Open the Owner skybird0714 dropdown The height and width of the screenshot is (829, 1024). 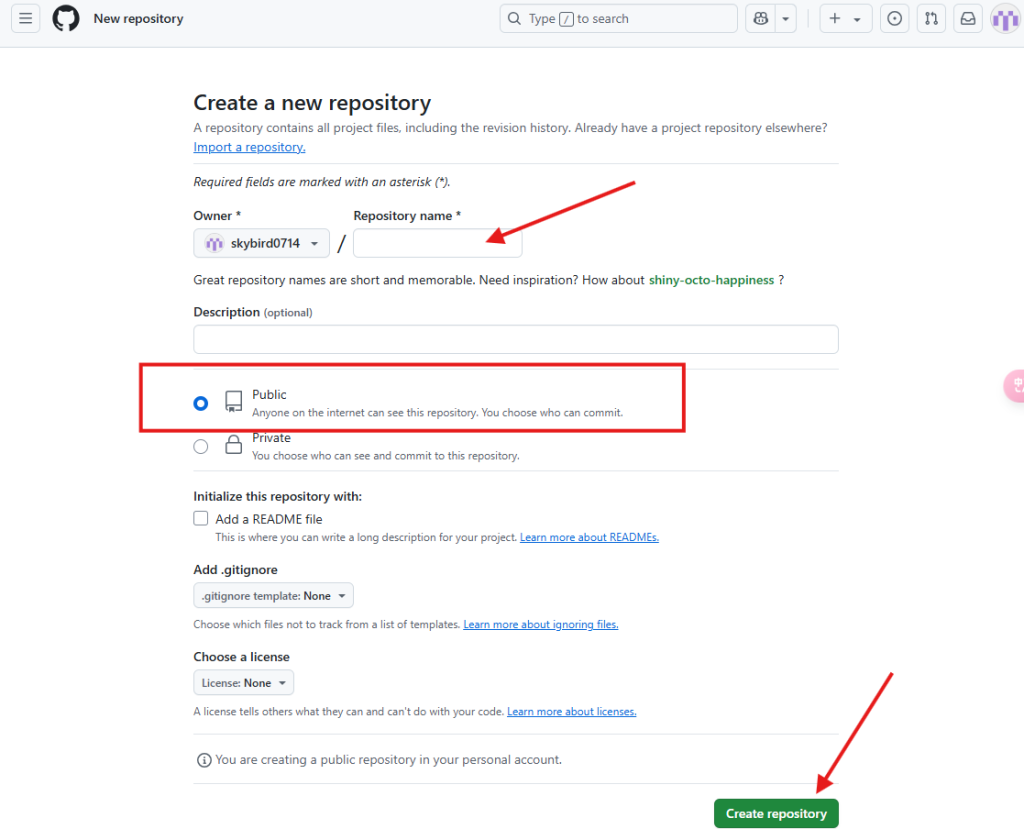(x=261, y=243)
